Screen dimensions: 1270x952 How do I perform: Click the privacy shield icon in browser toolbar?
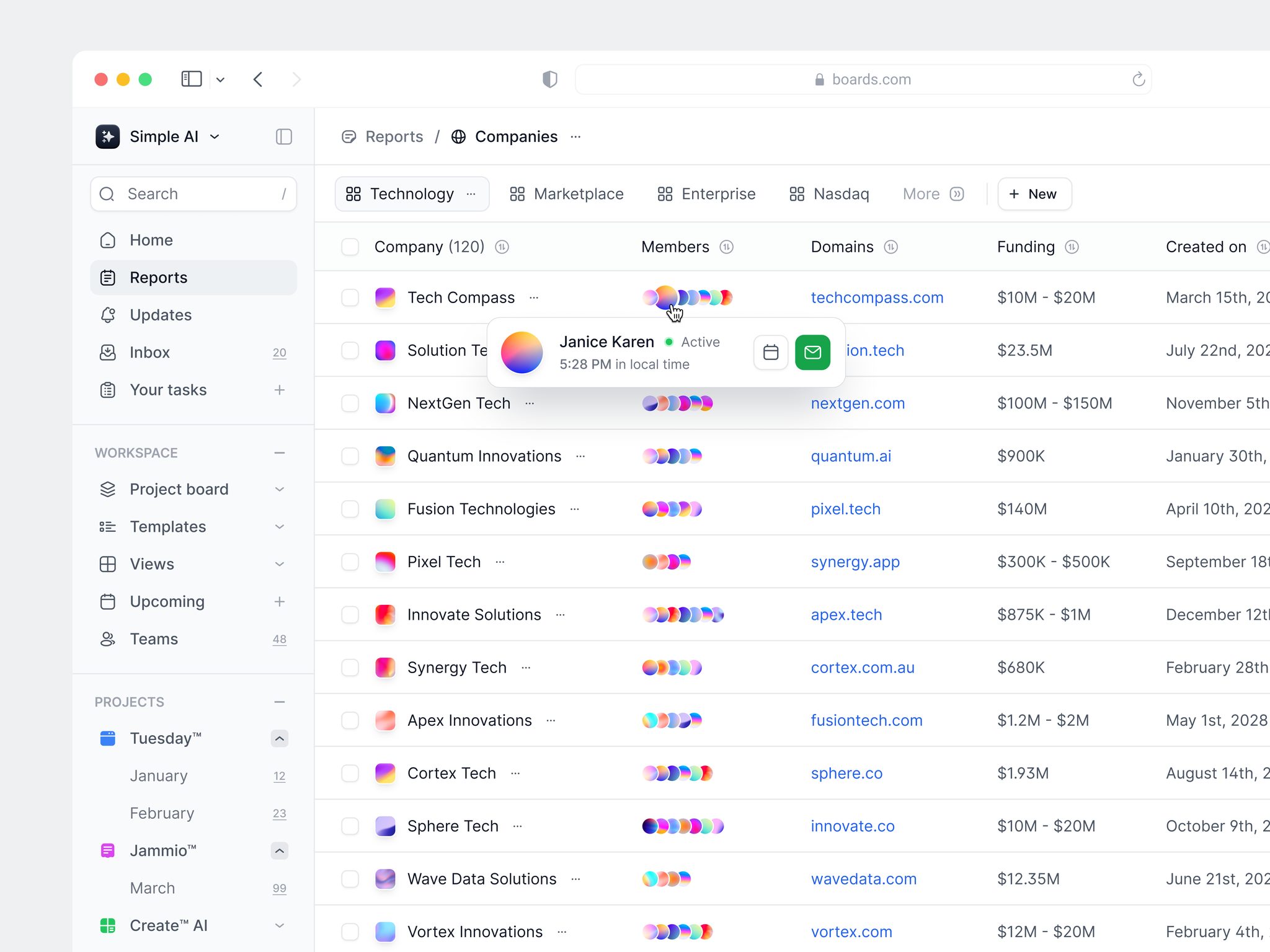pyautogui.click(x=549, y=79)
